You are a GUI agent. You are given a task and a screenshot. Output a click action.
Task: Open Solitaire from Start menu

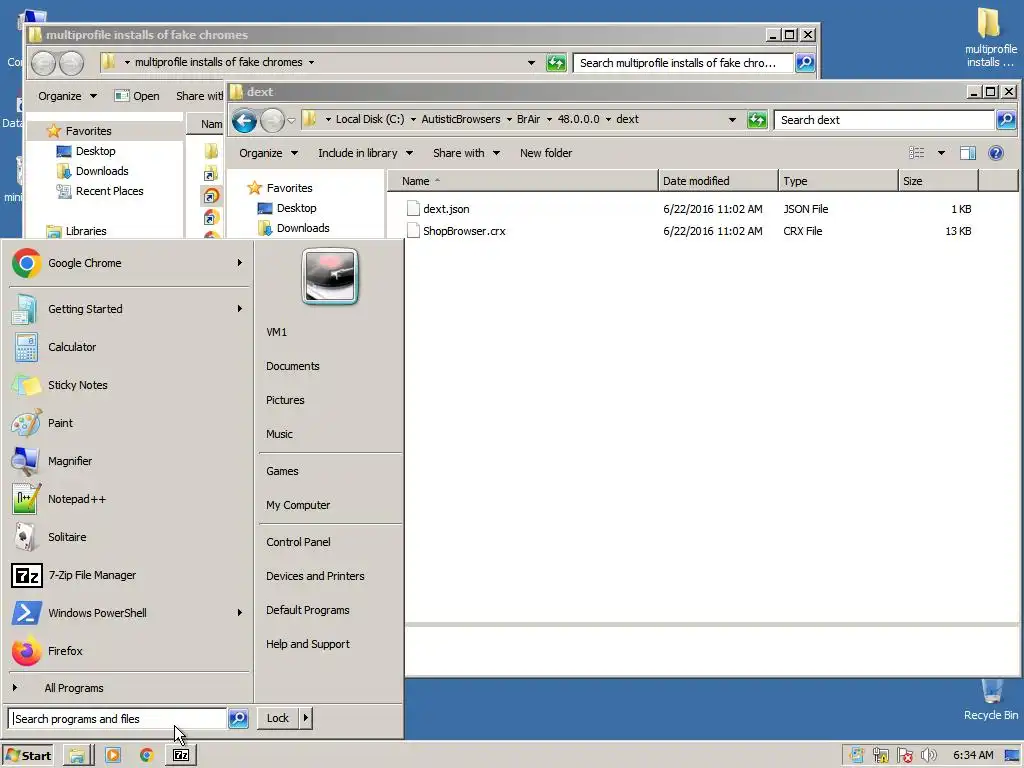point(129,537)
